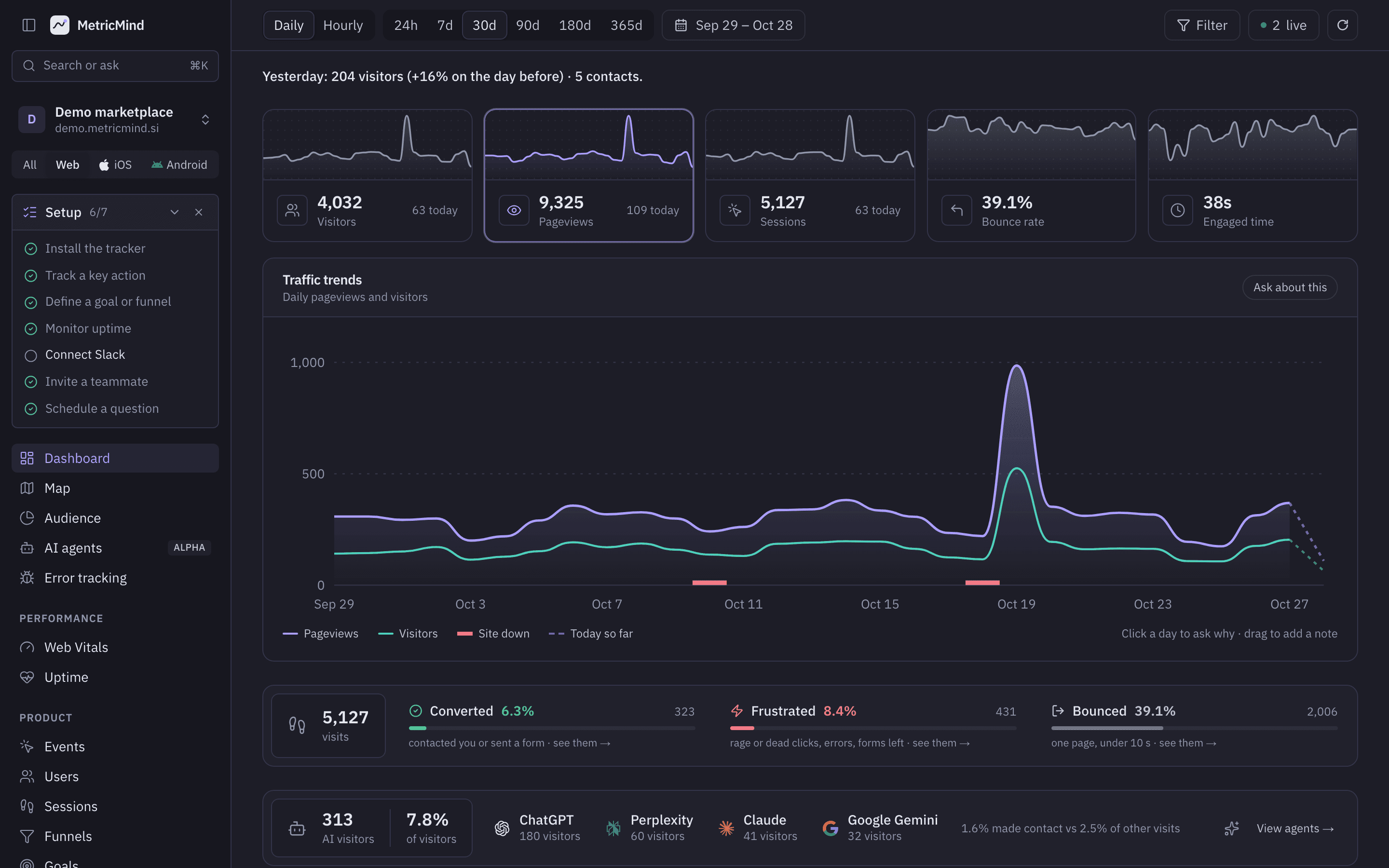Collapse the Setup checklist chevron
This screenshot has height=868, width=1389.
point(175,212)
